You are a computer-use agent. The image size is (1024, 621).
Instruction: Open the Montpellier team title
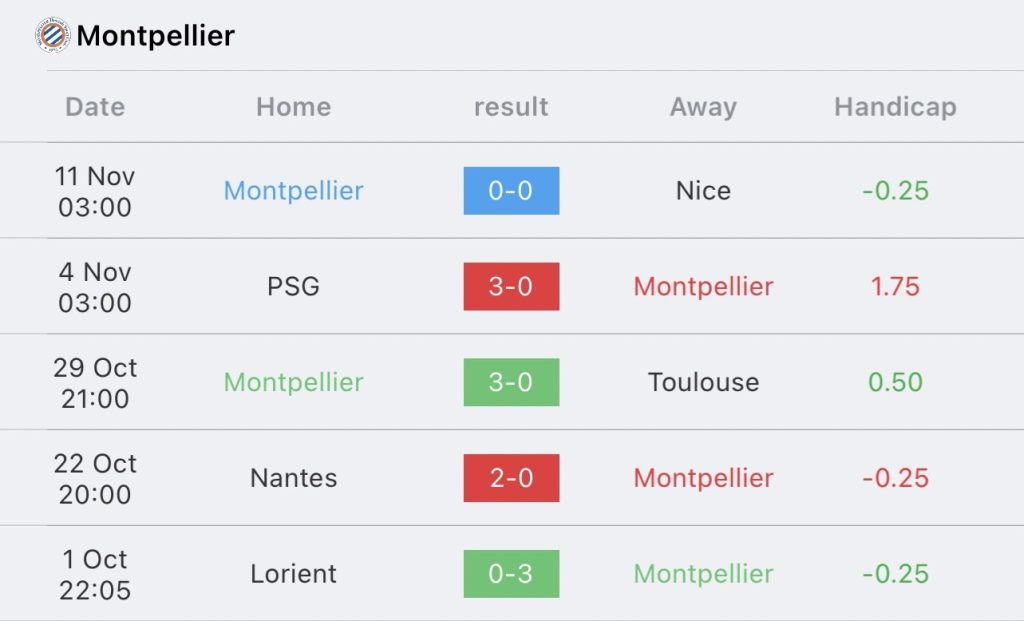point(155,35)
